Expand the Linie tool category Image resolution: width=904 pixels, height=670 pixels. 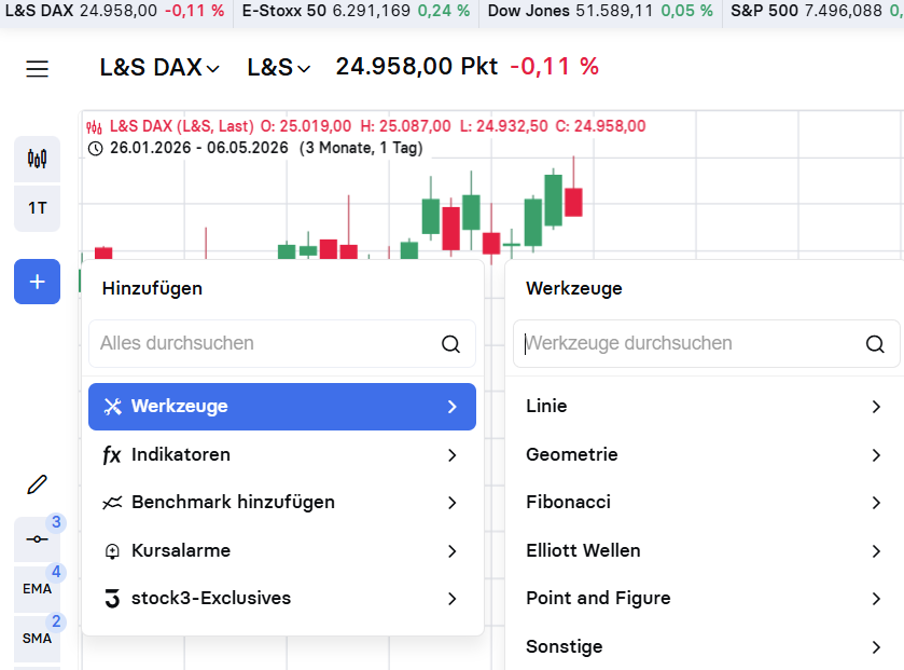pos(703,406)
